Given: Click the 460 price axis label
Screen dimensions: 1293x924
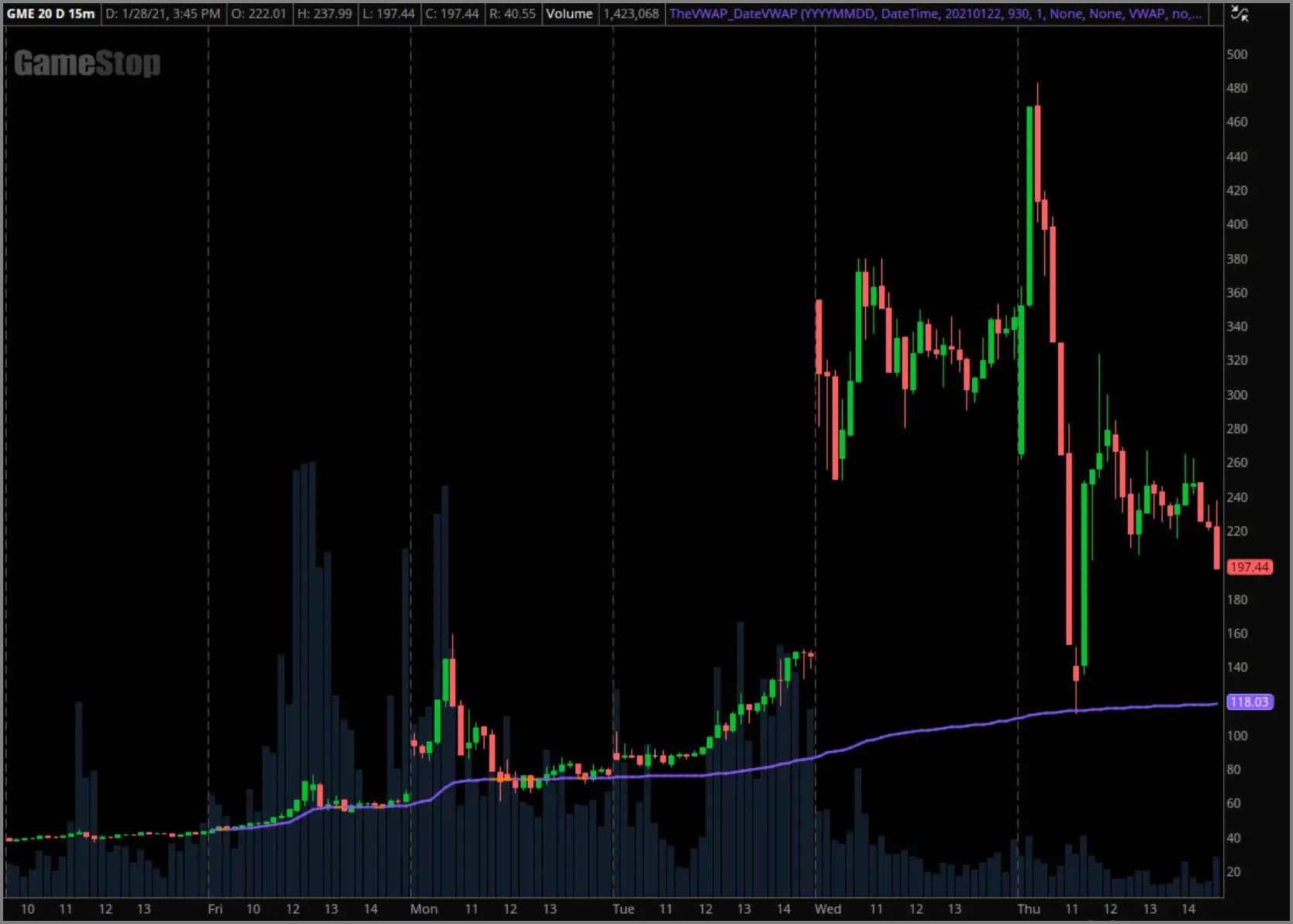Looking at the screenshot, I should point(1237,122).
